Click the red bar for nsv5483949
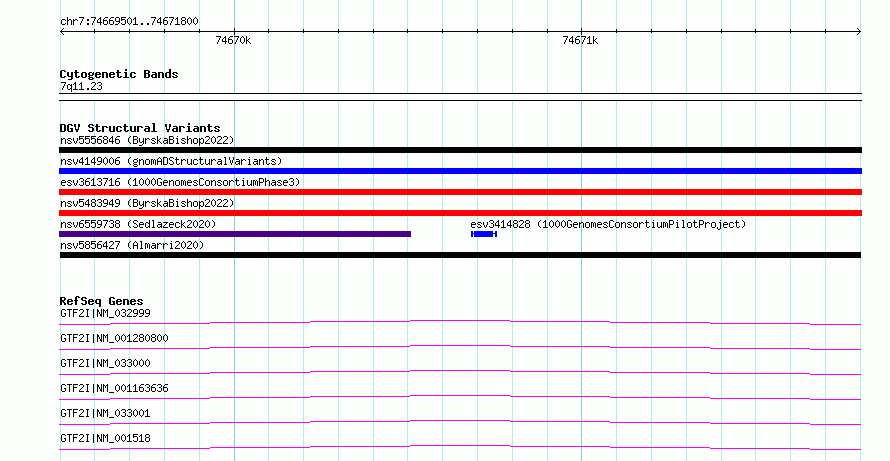890x461 pixels. tap(460, 213)
